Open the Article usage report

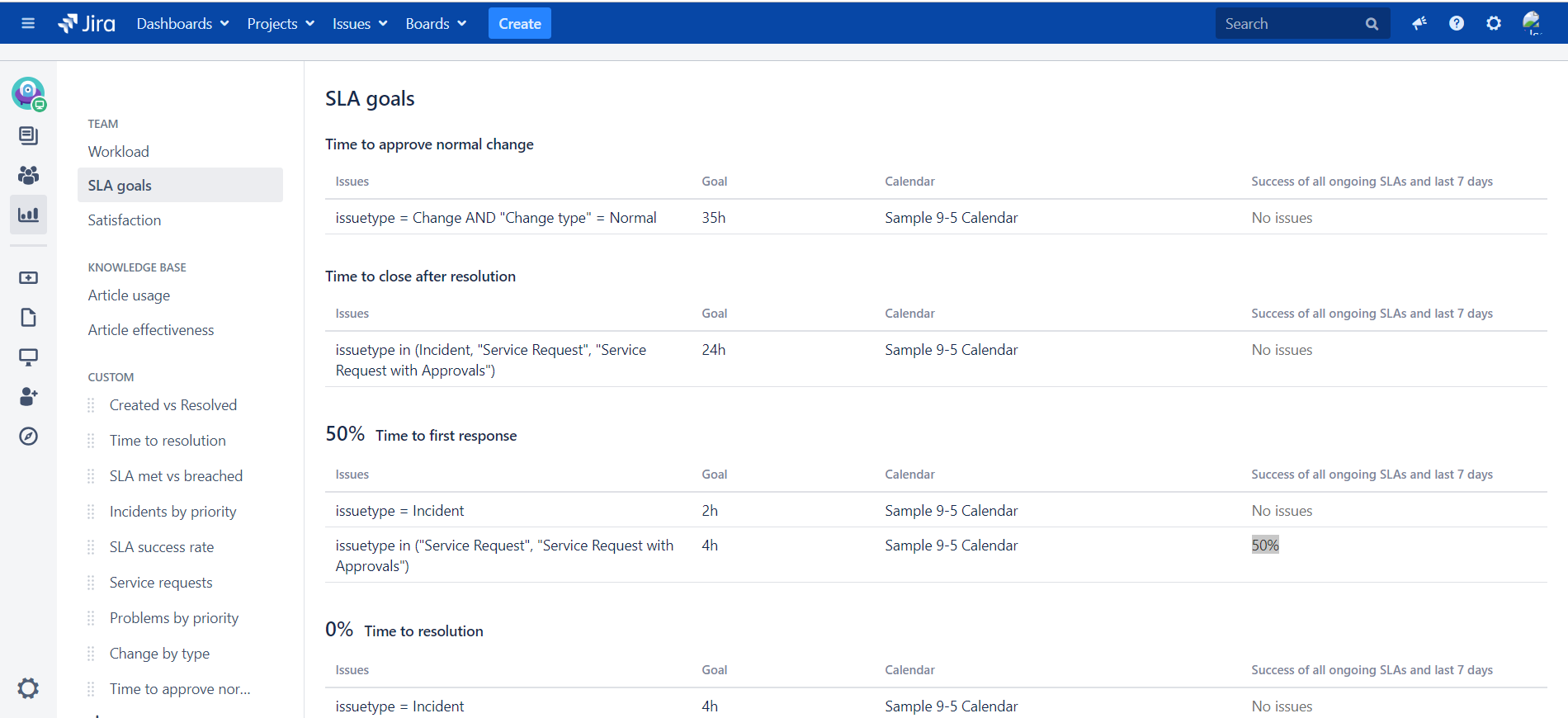[x=129, y=295]
